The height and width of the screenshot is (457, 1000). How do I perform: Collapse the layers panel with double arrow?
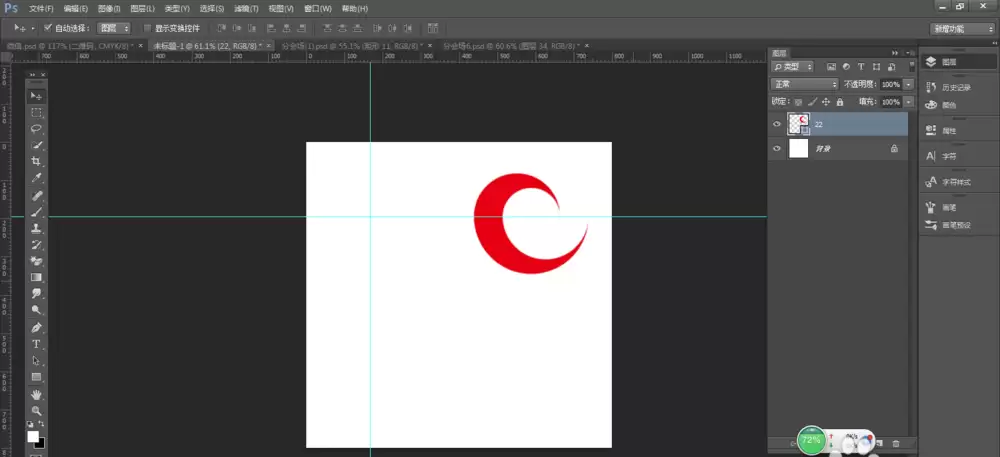pos(895,53)
